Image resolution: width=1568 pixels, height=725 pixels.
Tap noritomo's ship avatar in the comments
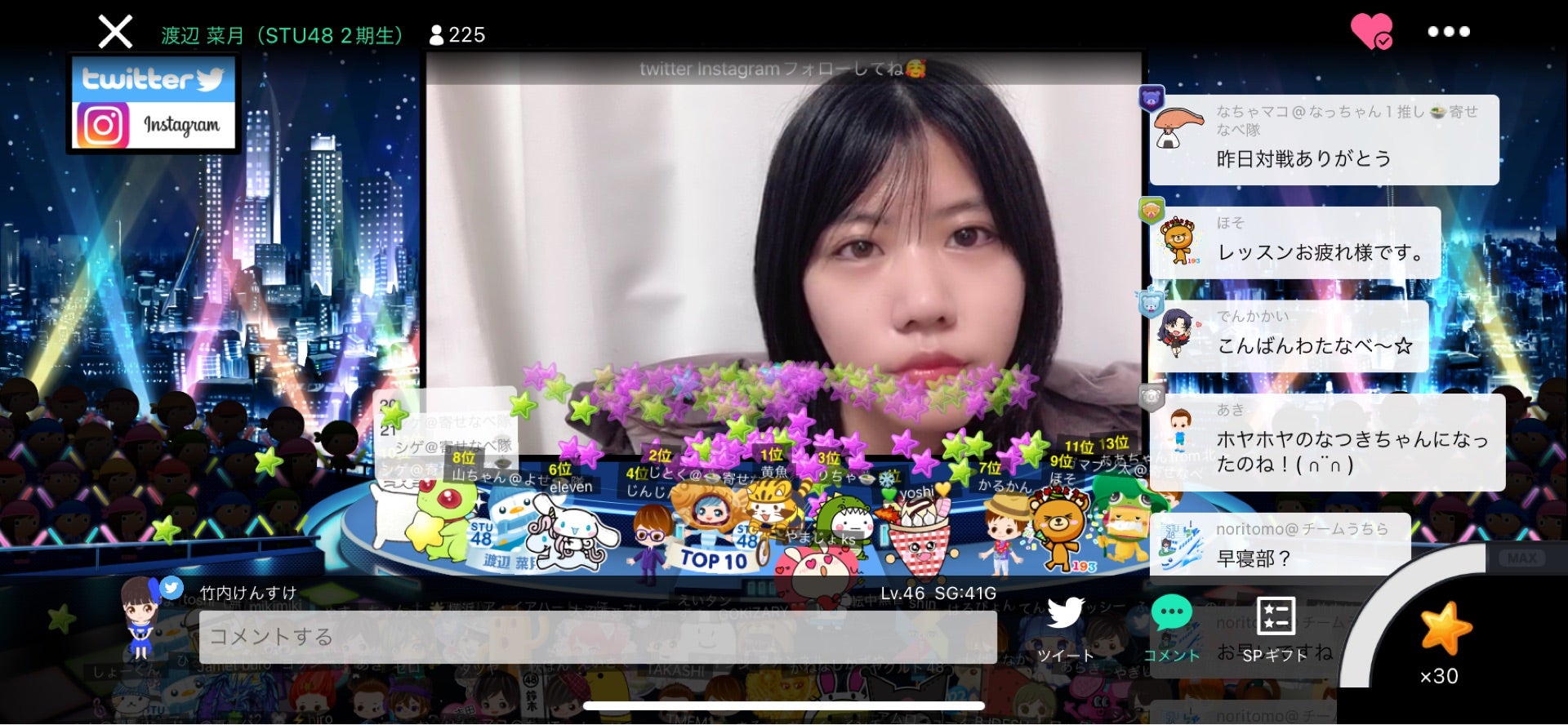pyautogui.click(x=1179, y=545)
